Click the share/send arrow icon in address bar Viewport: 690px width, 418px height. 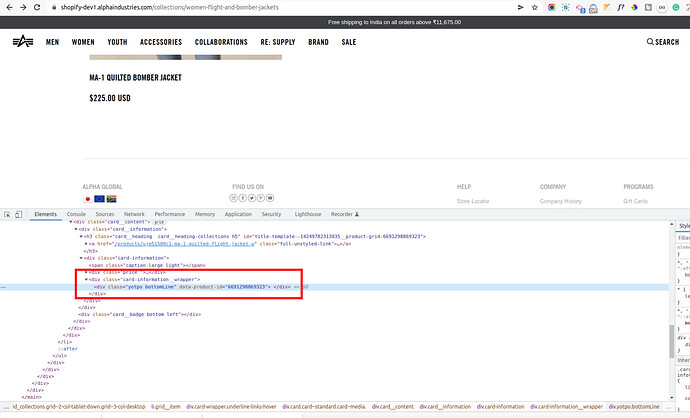point(521,7)
